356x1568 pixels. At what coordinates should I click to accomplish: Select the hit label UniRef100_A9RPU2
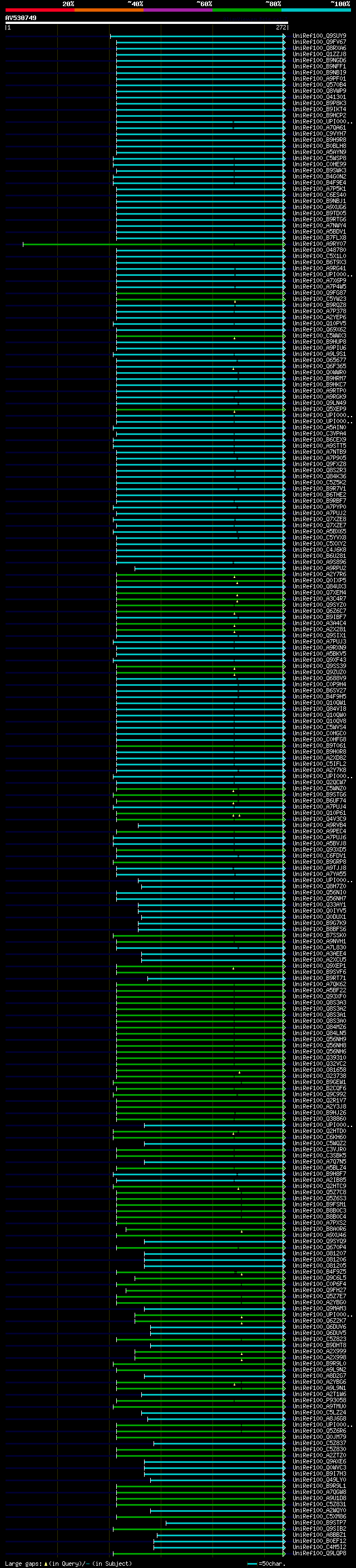pyautogui.click(x=319, y=568)
